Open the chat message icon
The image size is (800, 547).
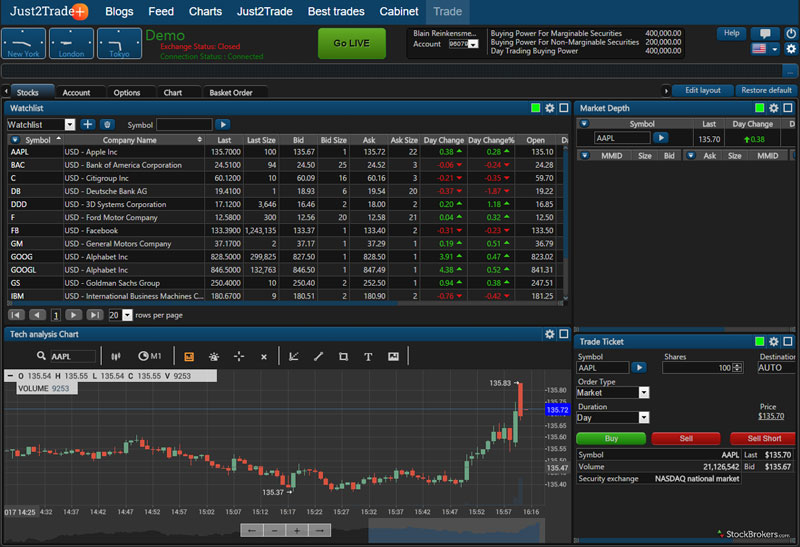click(765, 34)
